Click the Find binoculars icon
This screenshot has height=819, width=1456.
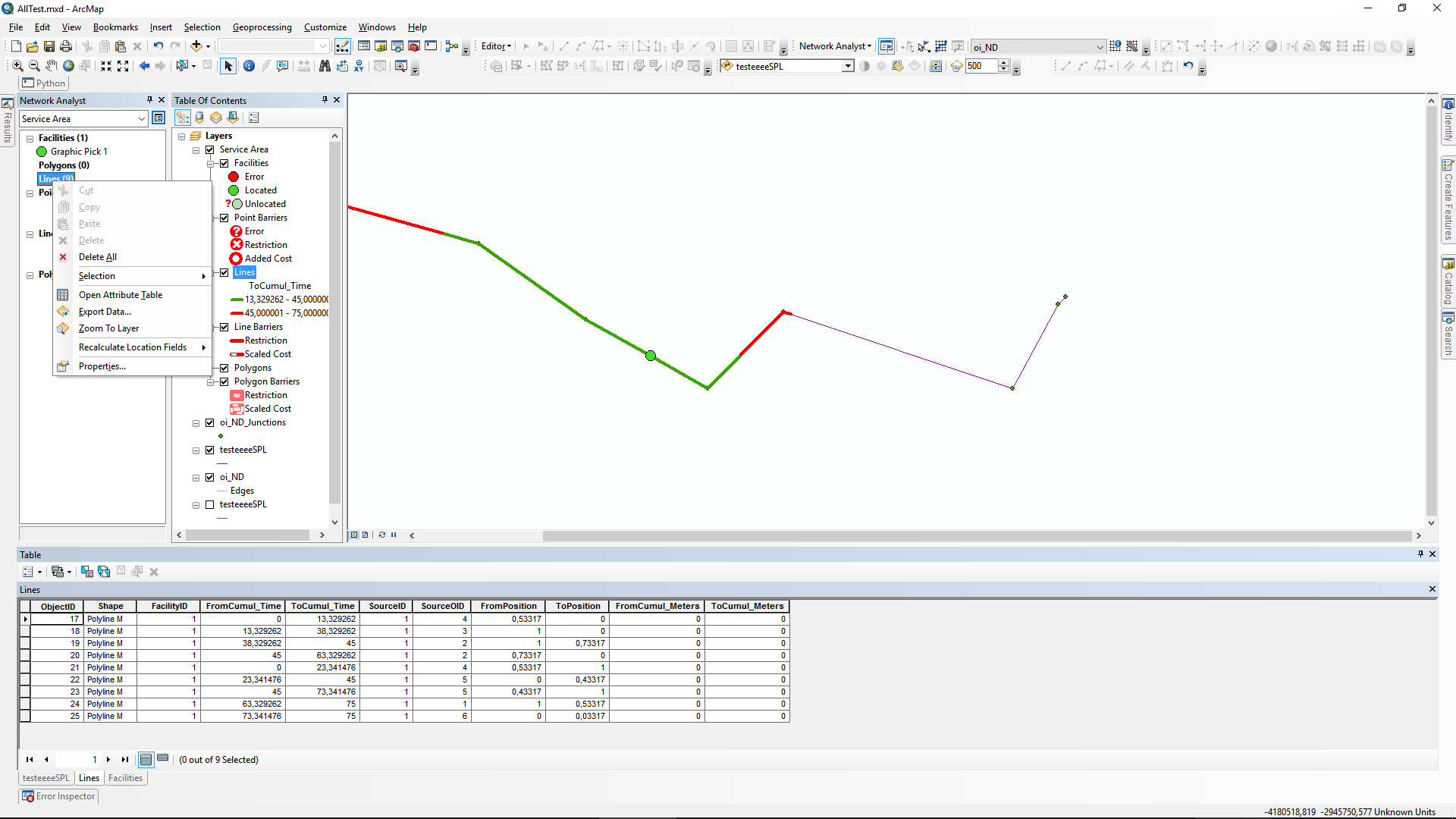[325, 66]
